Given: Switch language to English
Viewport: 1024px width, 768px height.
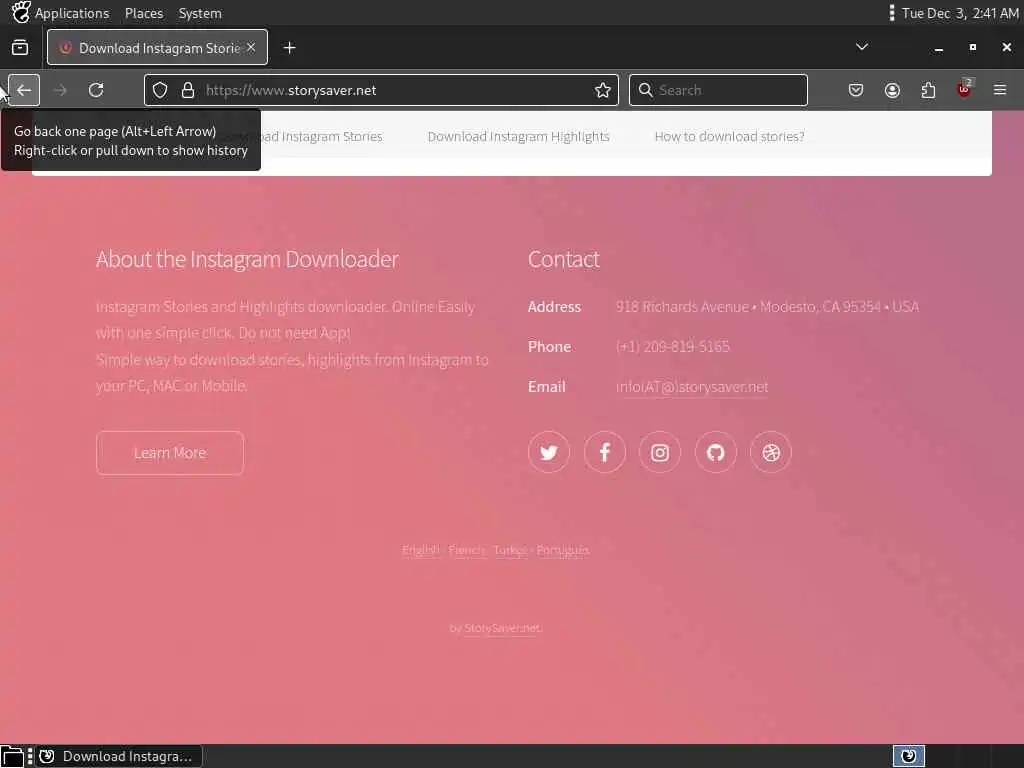Looking at the screenshot, I should pos(421,550).
